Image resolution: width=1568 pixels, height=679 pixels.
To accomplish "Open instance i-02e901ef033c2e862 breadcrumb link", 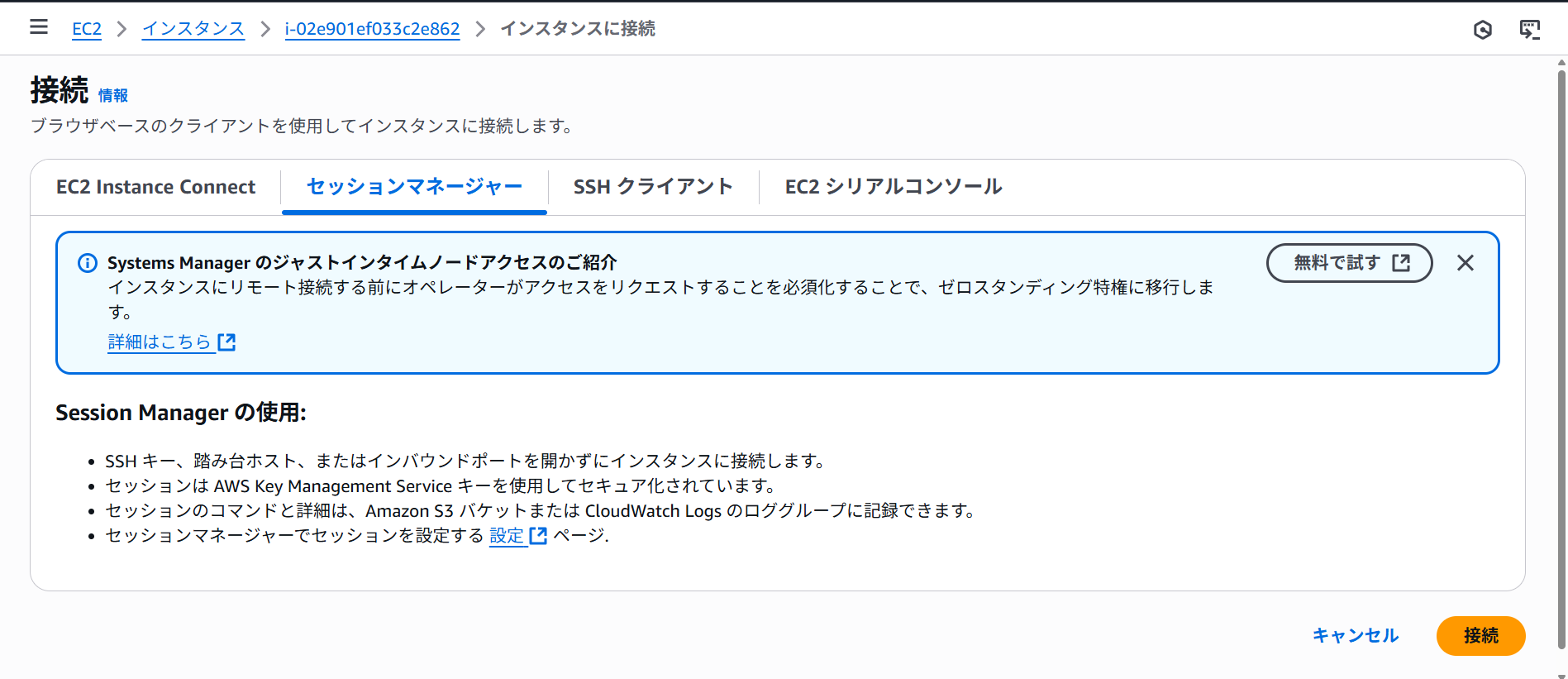I will [372, 29].
